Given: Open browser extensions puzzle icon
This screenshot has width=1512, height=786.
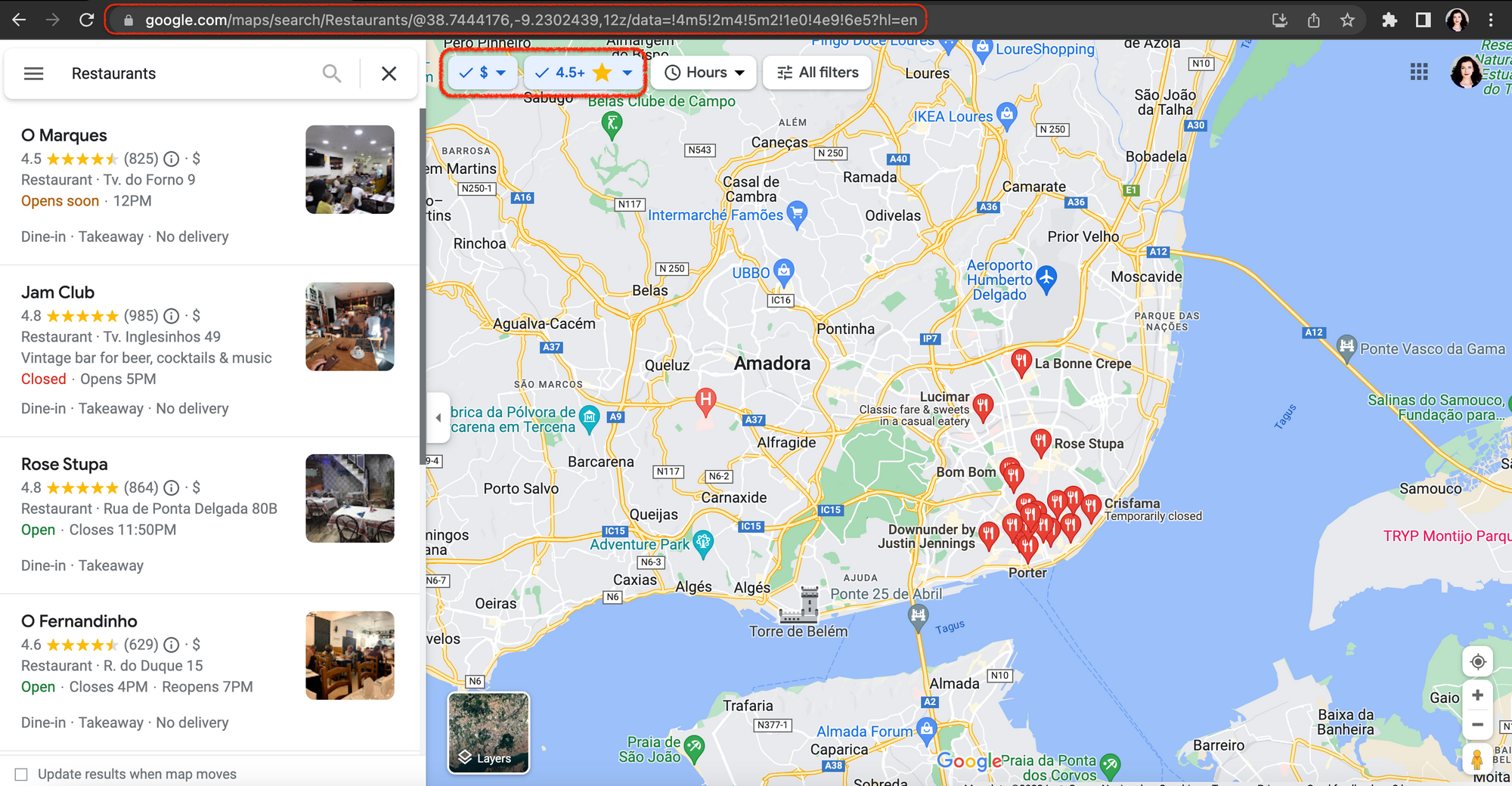Looking at the screenshot, I should pyautogui.click(x=1390, y=20).
